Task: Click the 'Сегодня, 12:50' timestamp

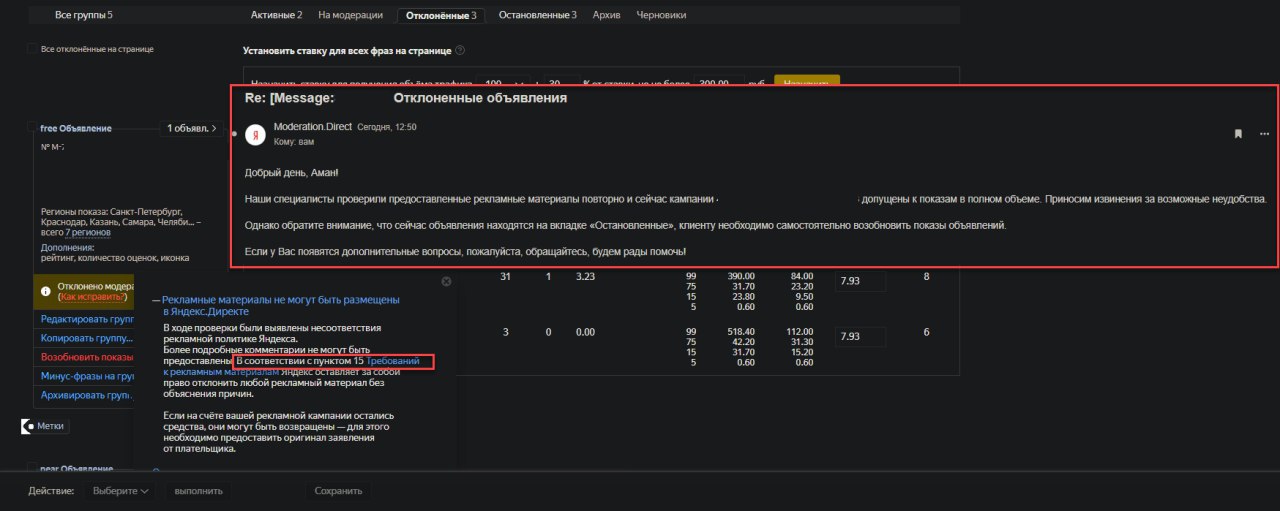Action: [x=387, y=127]
